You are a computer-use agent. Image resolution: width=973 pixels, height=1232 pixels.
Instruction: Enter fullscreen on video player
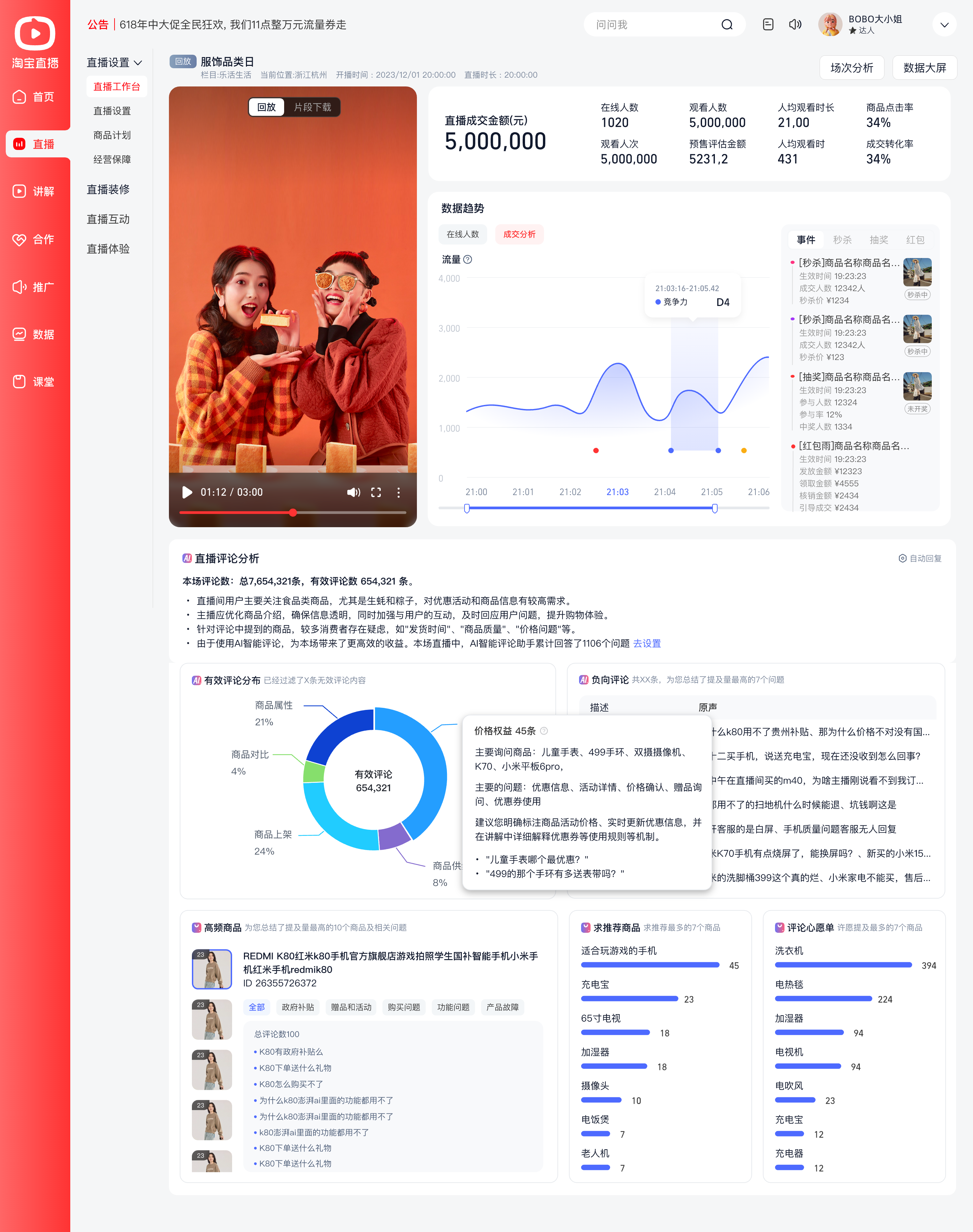pos(376,492)
